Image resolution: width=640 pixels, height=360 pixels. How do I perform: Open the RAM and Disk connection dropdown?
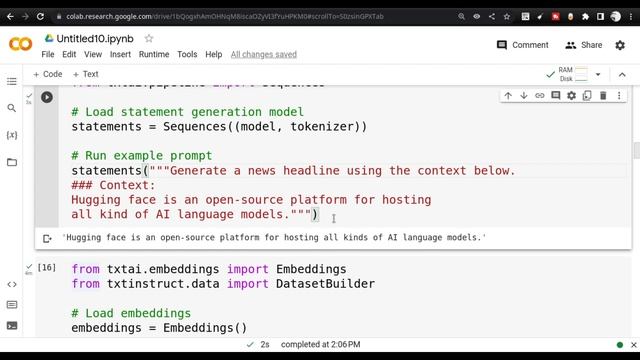(x=598, y=75)
